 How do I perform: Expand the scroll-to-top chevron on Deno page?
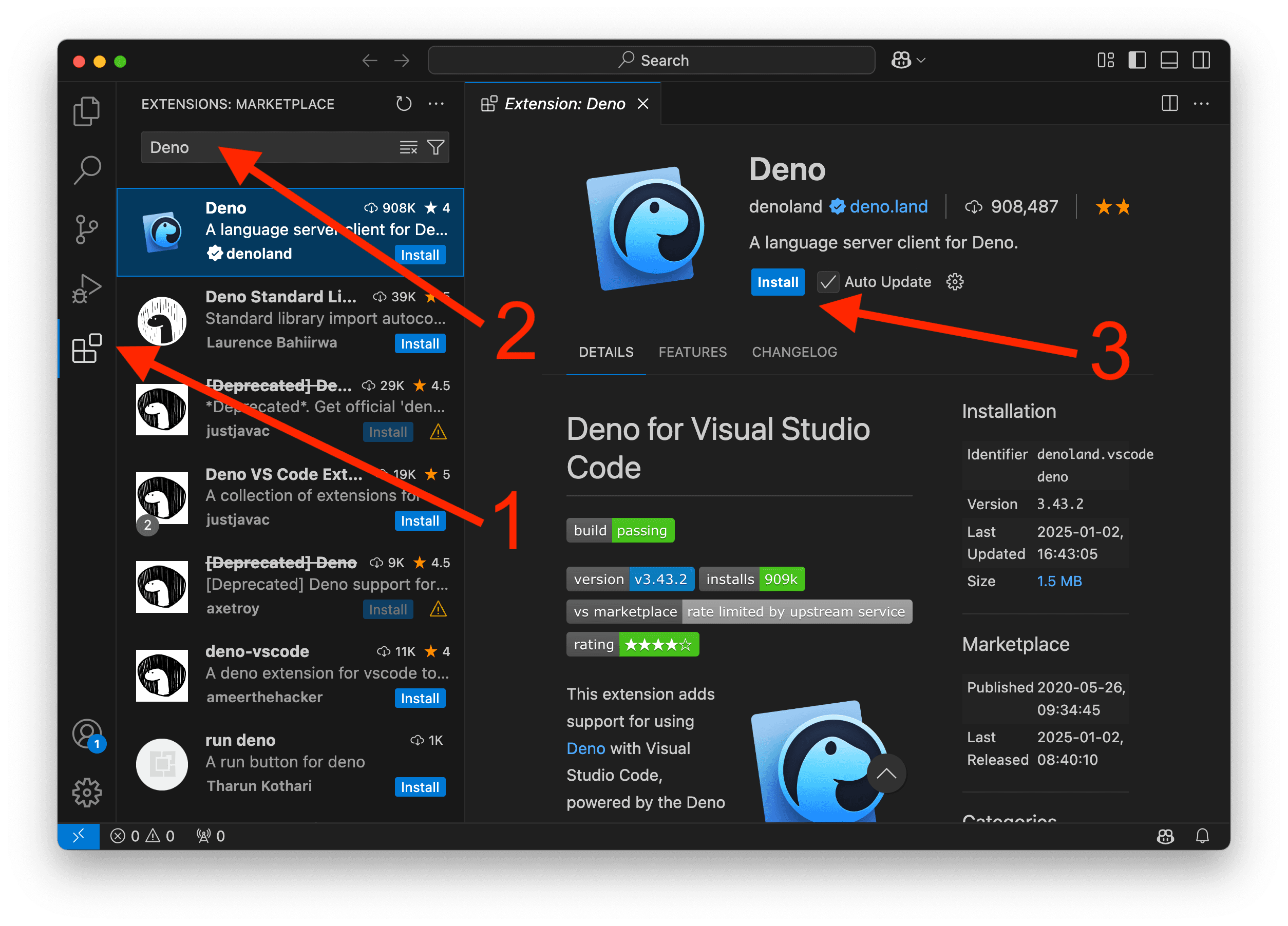886,773
